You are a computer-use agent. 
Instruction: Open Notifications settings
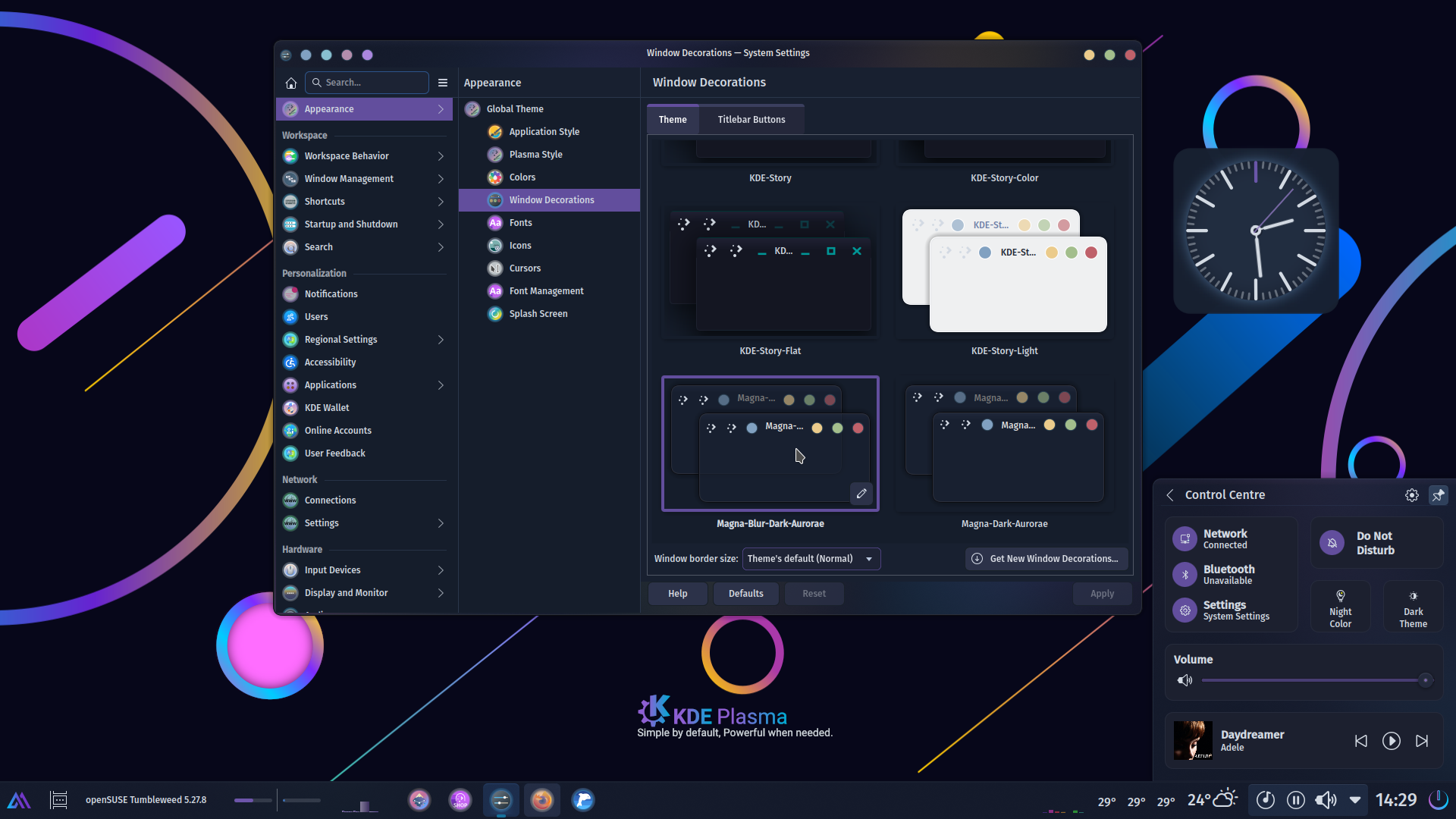coord(366,294)
